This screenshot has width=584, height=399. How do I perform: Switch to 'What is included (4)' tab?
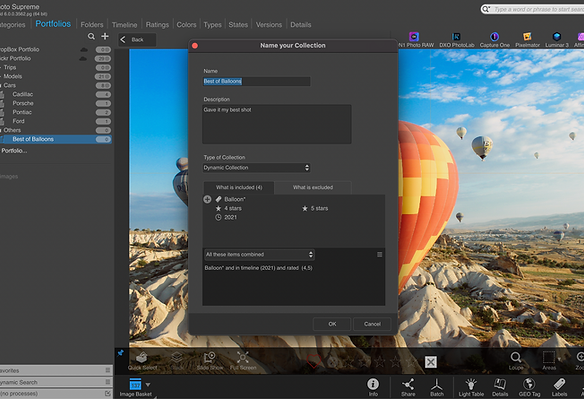[x=239, y=187]
